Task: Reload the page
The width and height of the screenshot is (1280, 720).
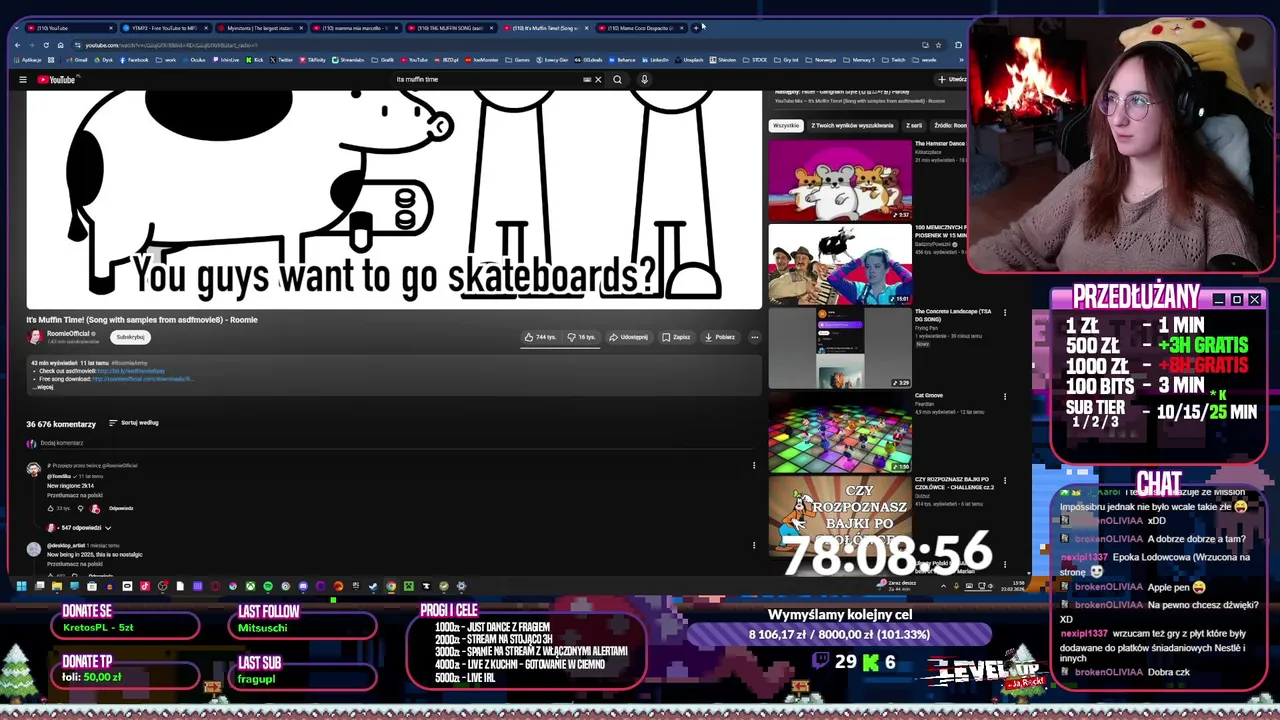Action: [46, 45]
